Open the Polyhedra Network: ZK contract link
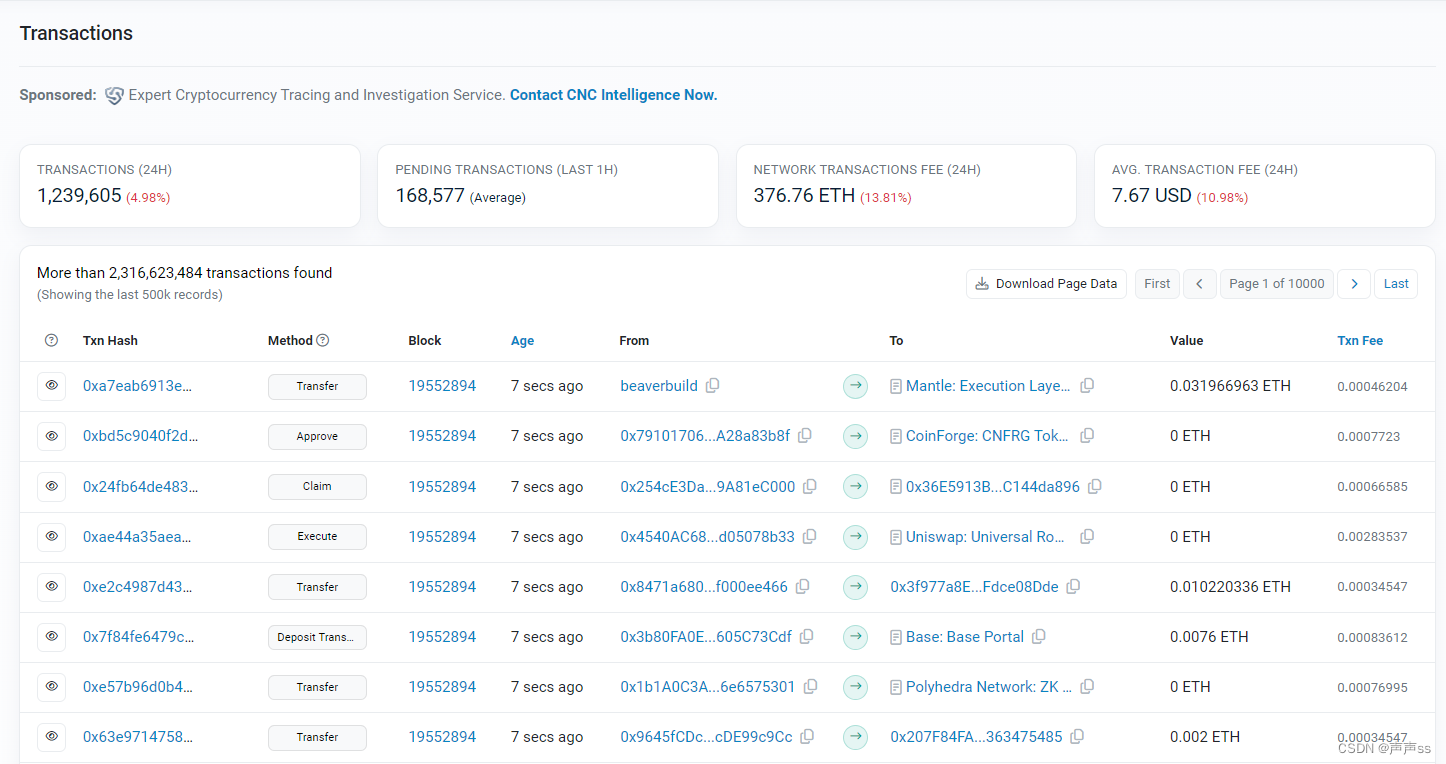Screen dimensions: 1446x764 (989, 686)
